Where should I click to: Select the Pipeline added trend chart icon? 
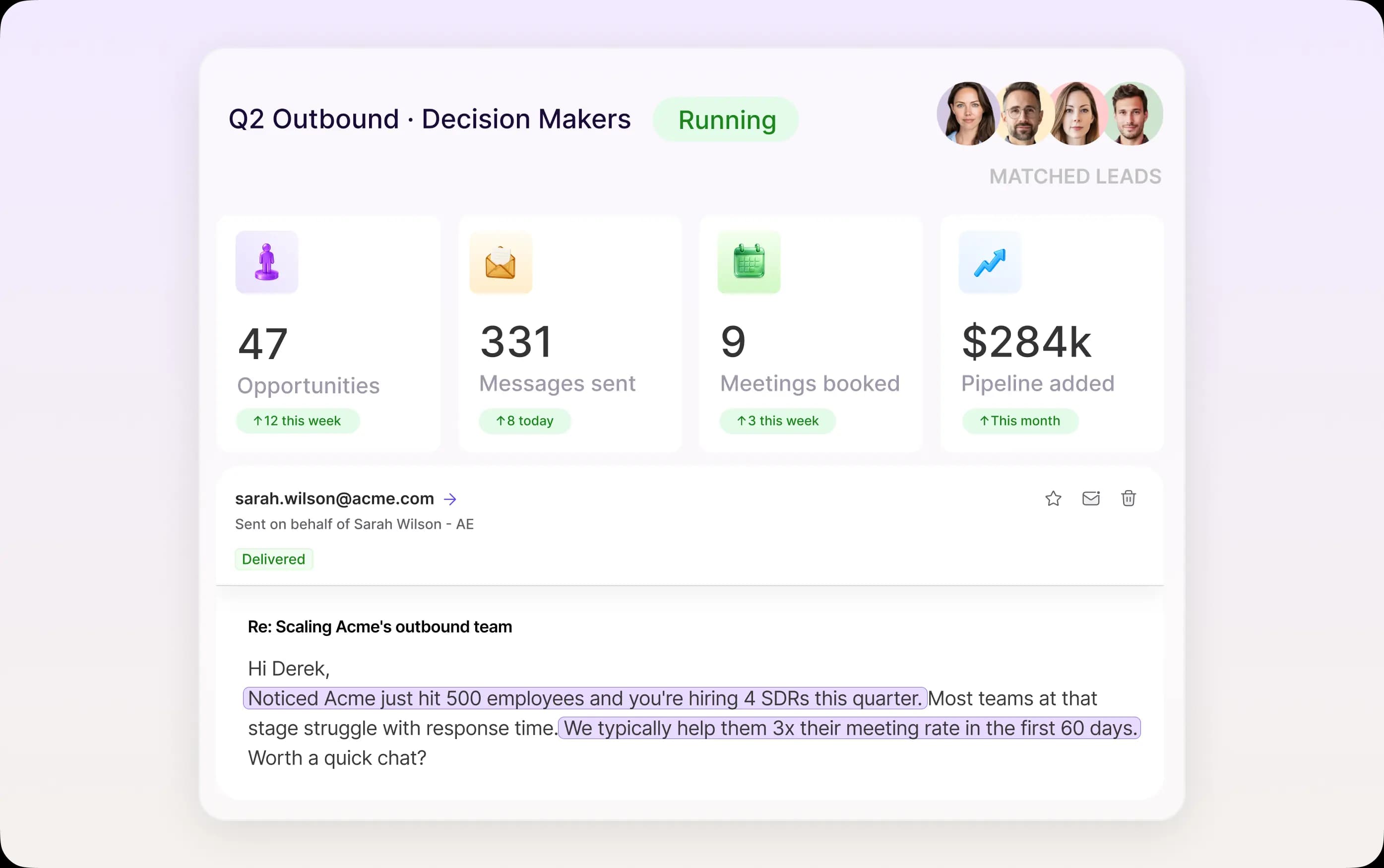[x=990, y=262]
